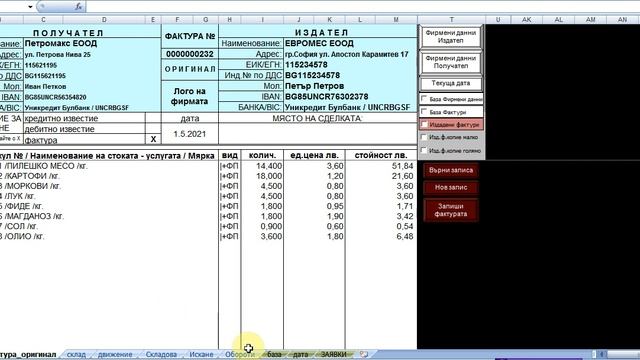Click the 'стойност лв.' column heading cell
Viewport: 640px width, 360px height.
coord(381,155)
